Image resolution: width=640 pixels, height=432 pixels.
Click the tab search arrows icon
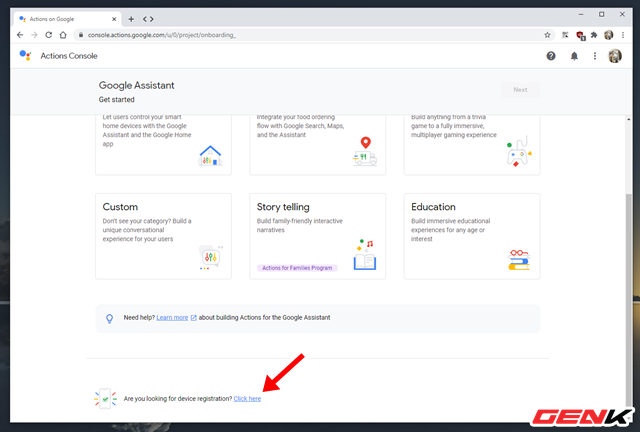tap(148, 19)
